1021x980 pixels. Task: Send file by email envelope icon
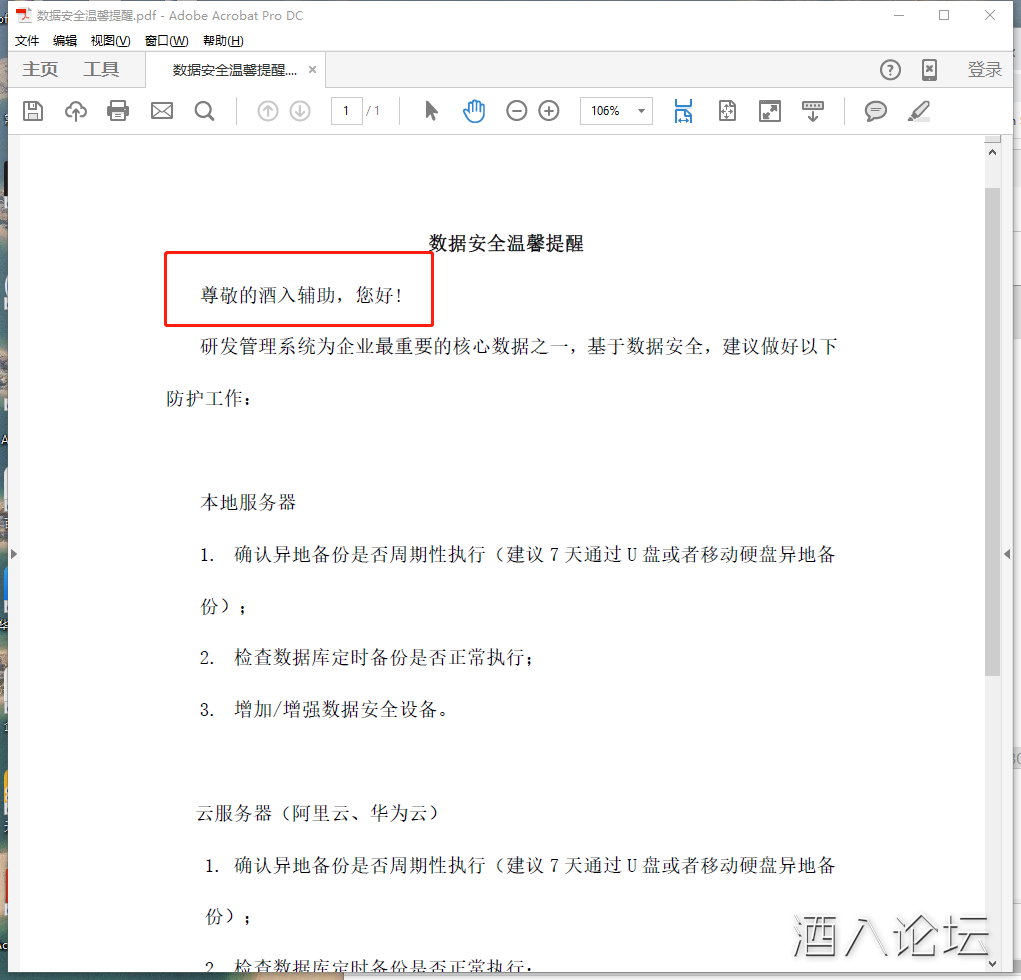(x=162, y=111)
